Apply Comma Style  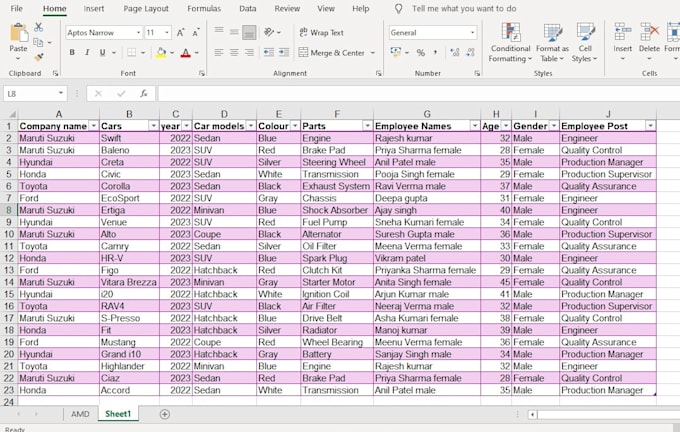(x=435, y=53)
